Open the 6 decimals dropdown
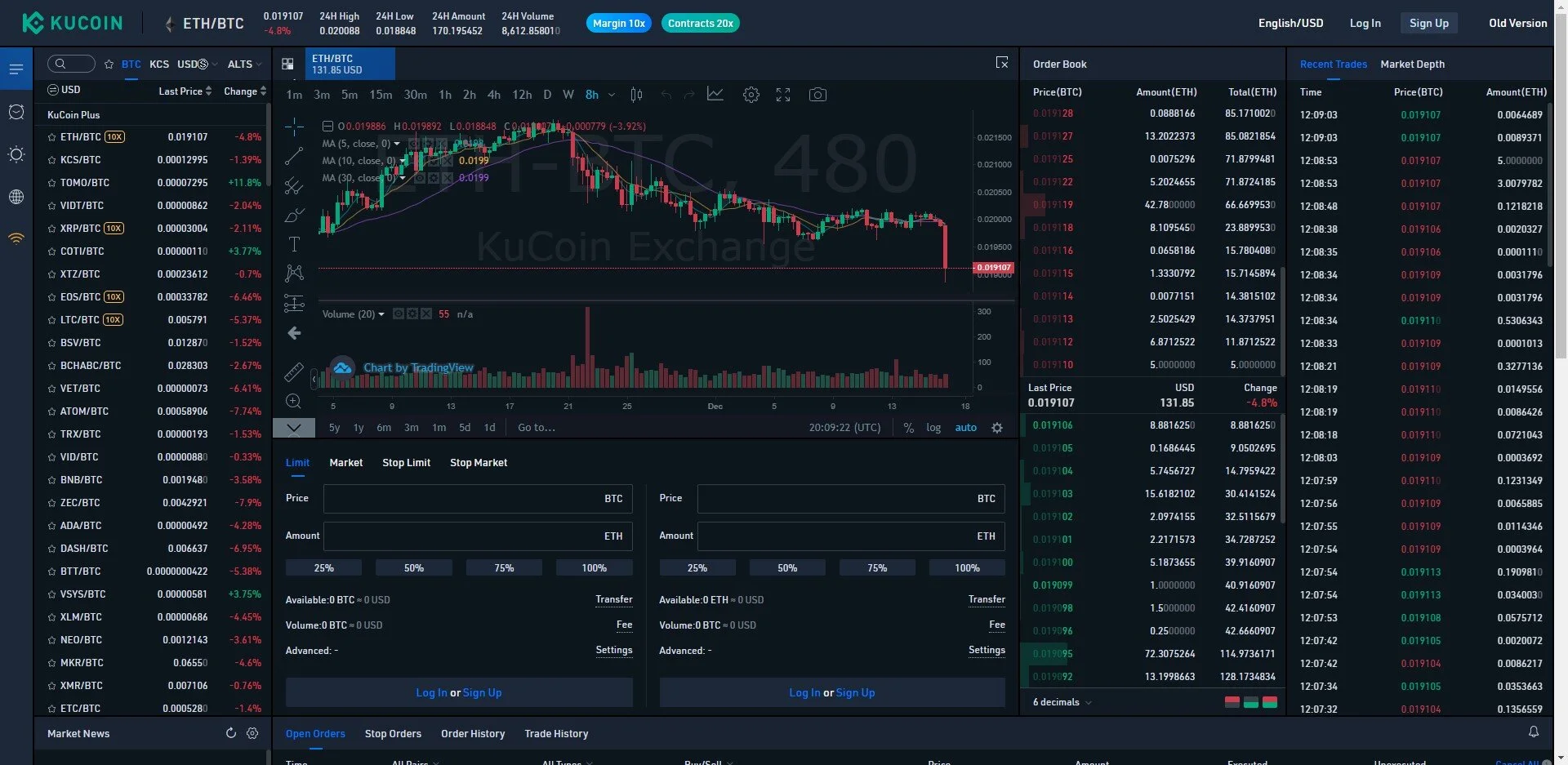 pos(1062,702)
